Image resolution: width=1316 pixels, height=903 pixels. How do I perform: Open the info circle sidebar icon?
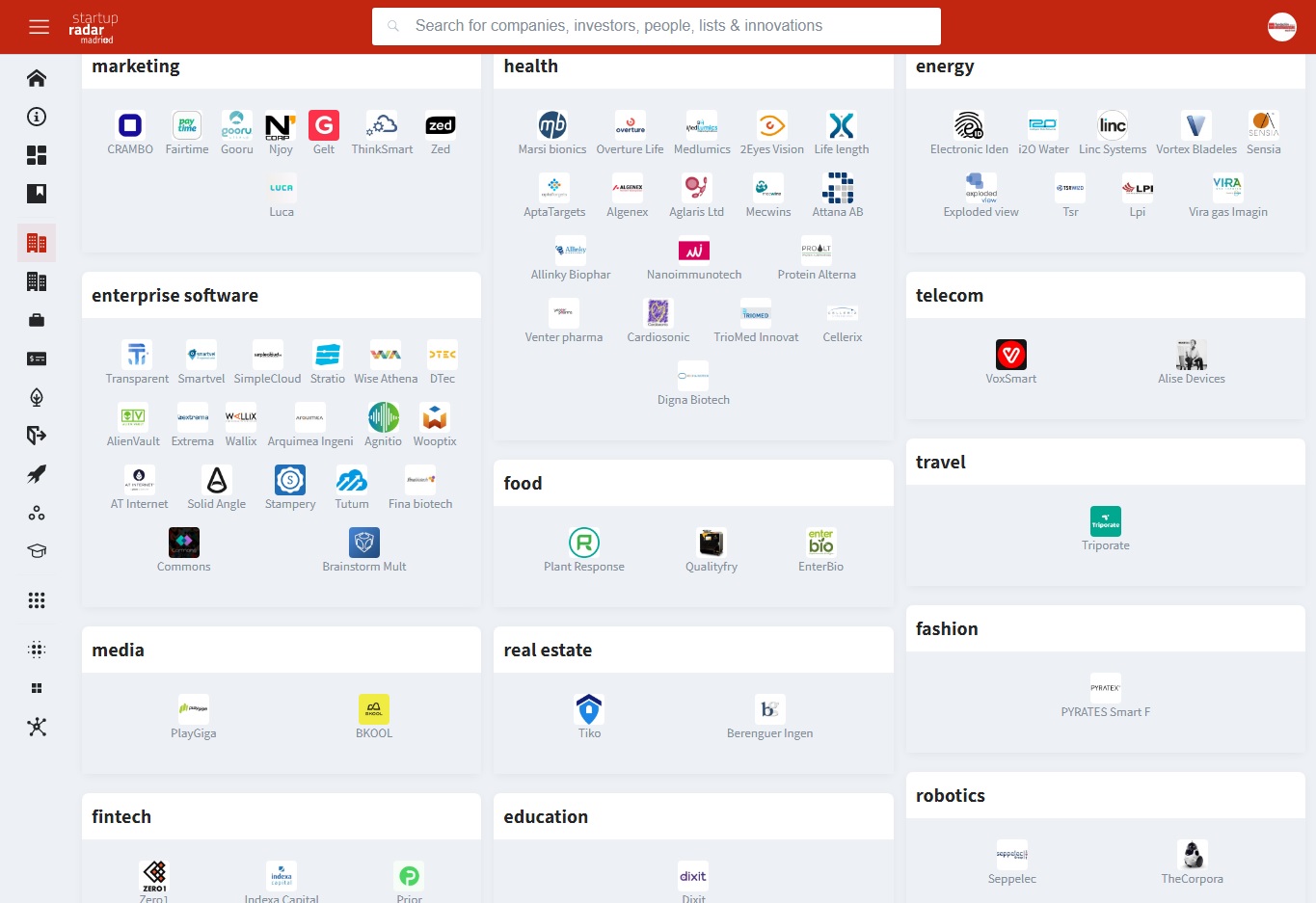point(37,117)
